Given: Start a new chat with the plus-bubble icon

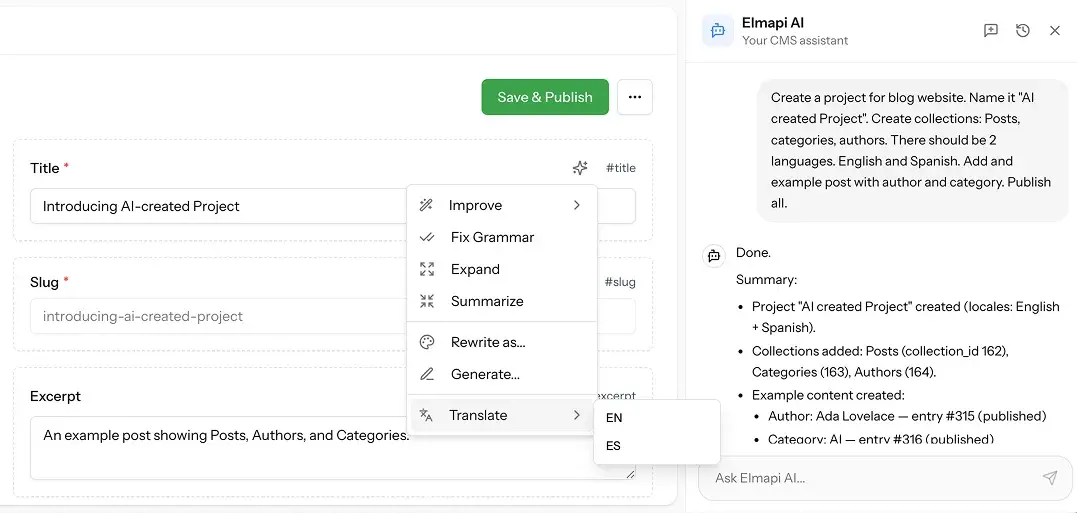Looking at the screenshot, I should [990, 30].
